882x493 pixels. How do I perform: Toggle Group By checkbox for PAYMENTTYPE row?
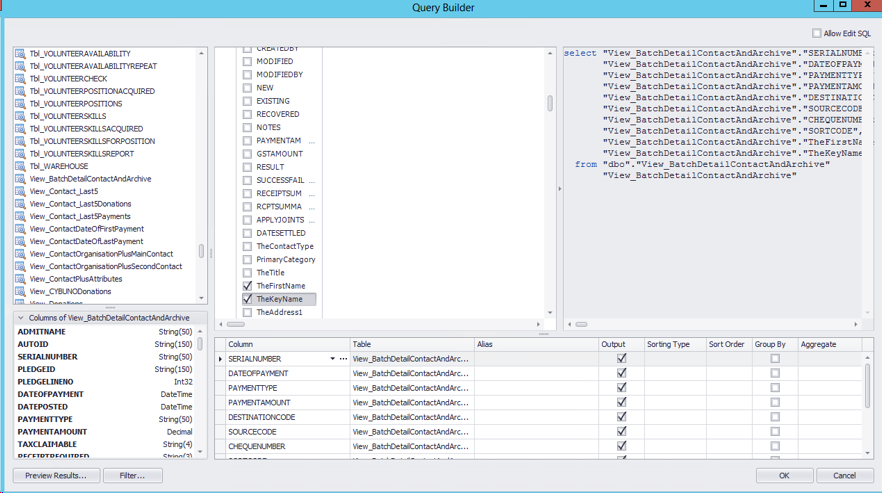click(x=775, y=388)
